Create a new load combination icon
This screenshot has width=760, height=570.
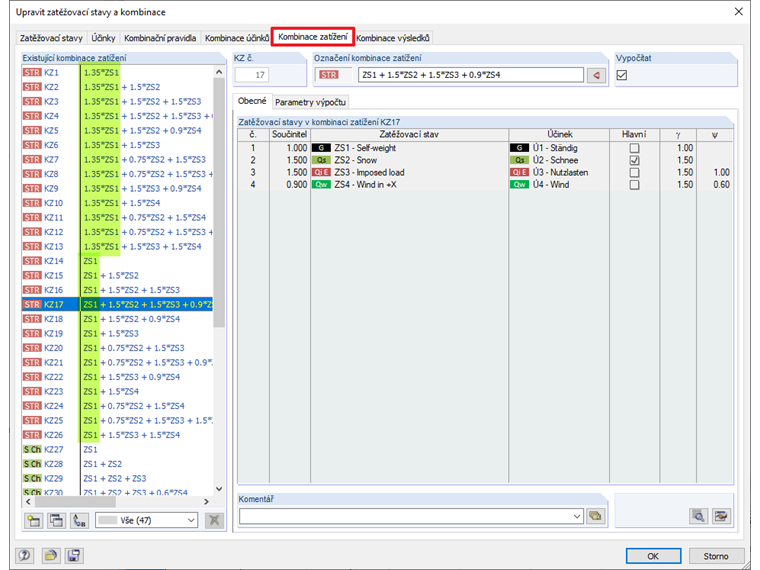[33, 521]
